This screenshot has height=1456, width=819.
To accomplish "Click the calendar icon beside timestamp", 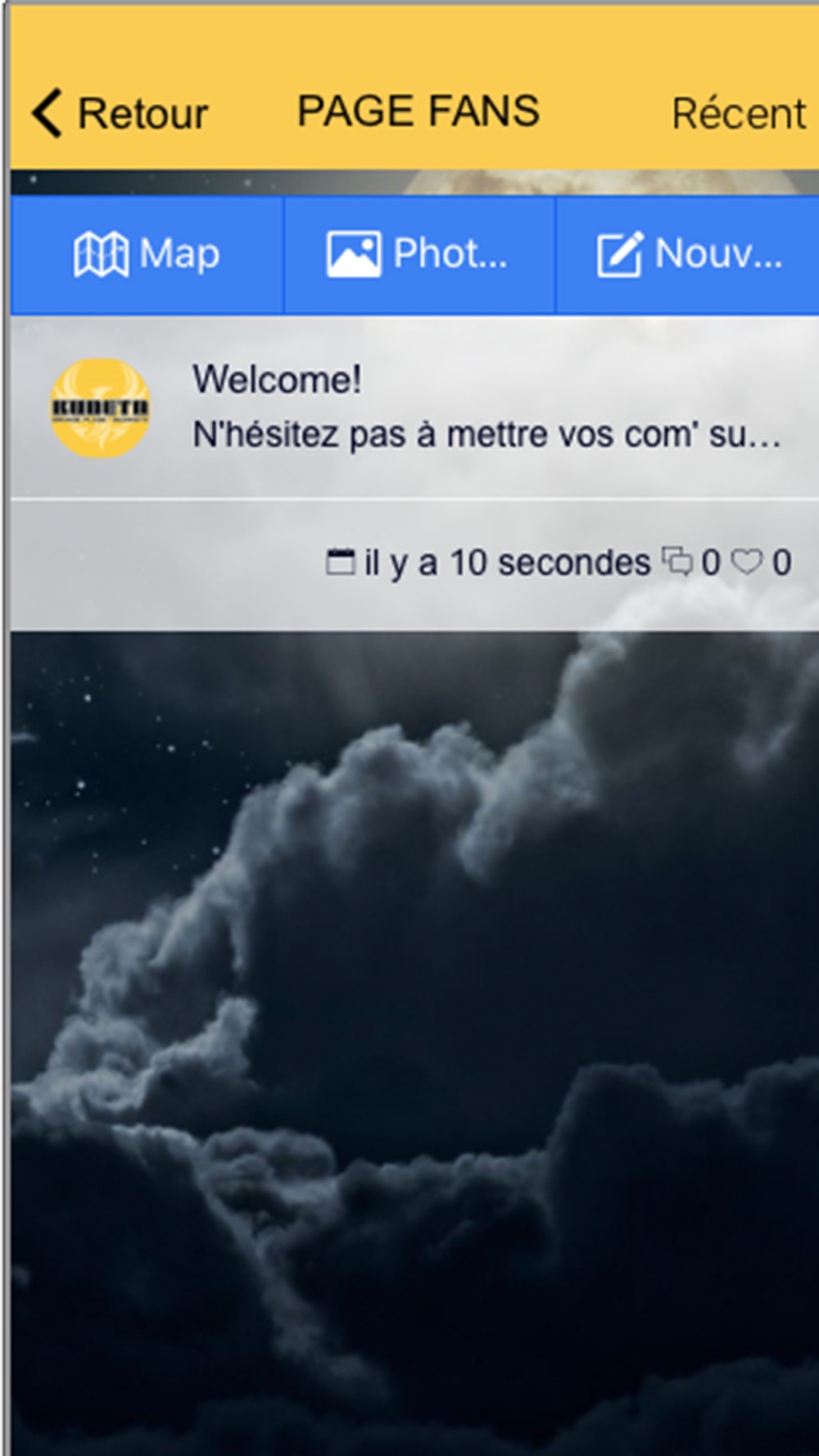I will click(341, 562).
